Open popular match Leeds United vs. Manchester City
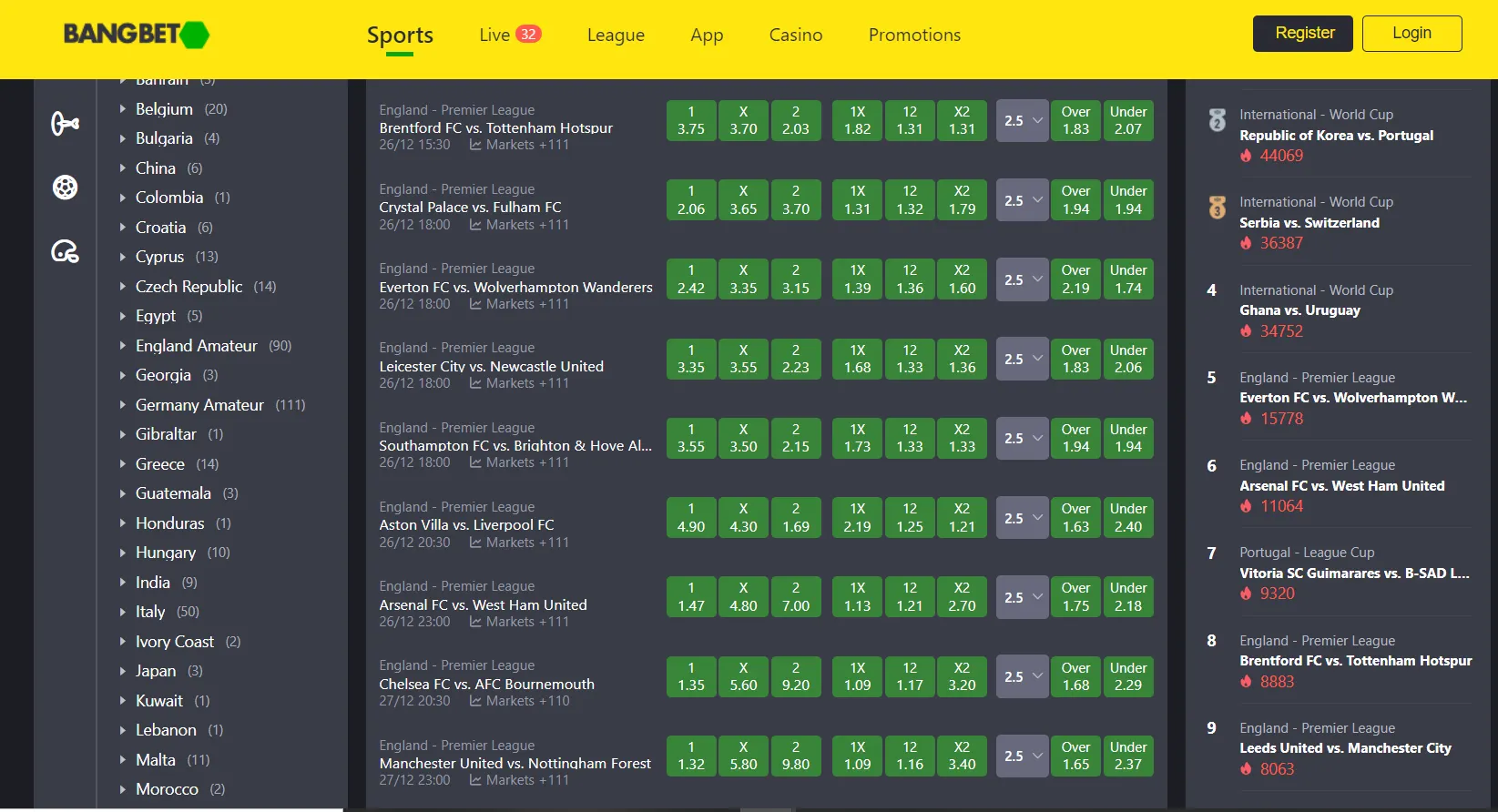Image resolution: width=1498 pixels, height=812 pixels. [1345, 748]
